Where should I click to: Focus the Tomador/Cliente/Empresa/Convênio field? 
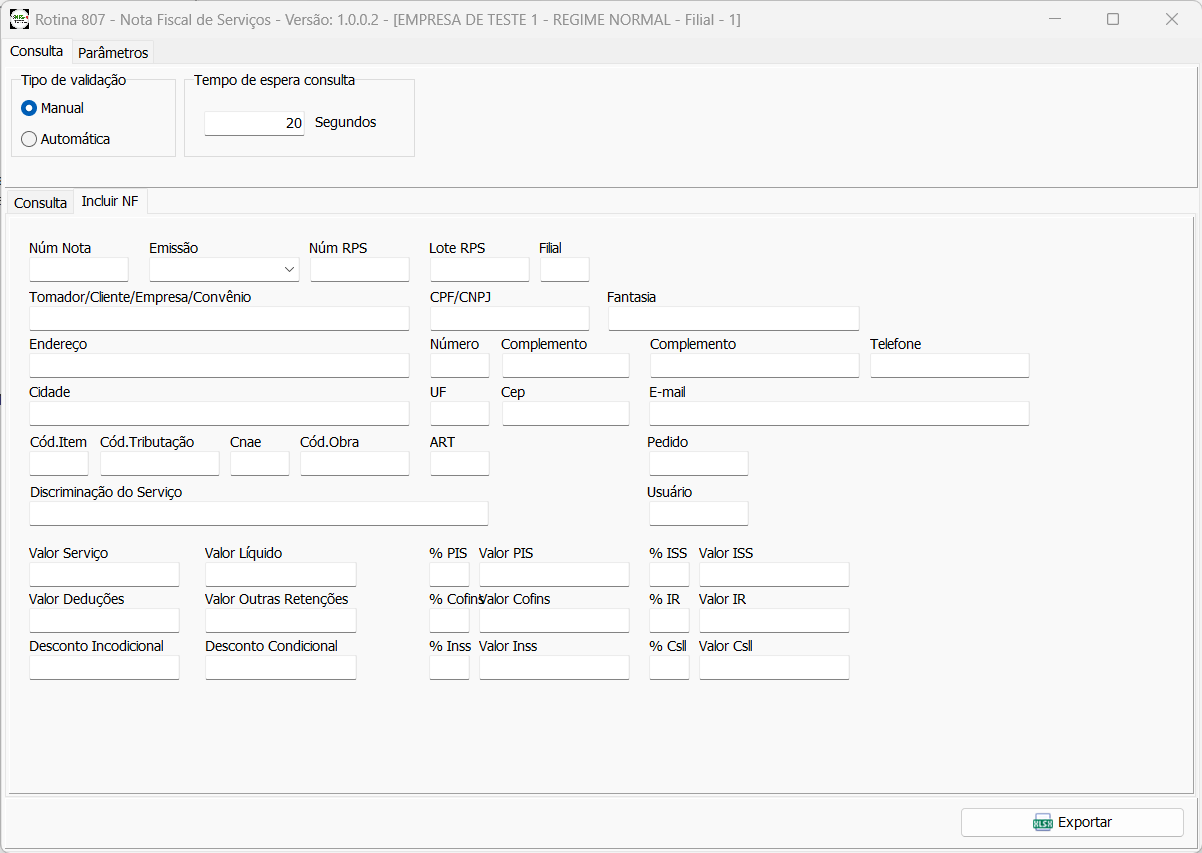219,318
